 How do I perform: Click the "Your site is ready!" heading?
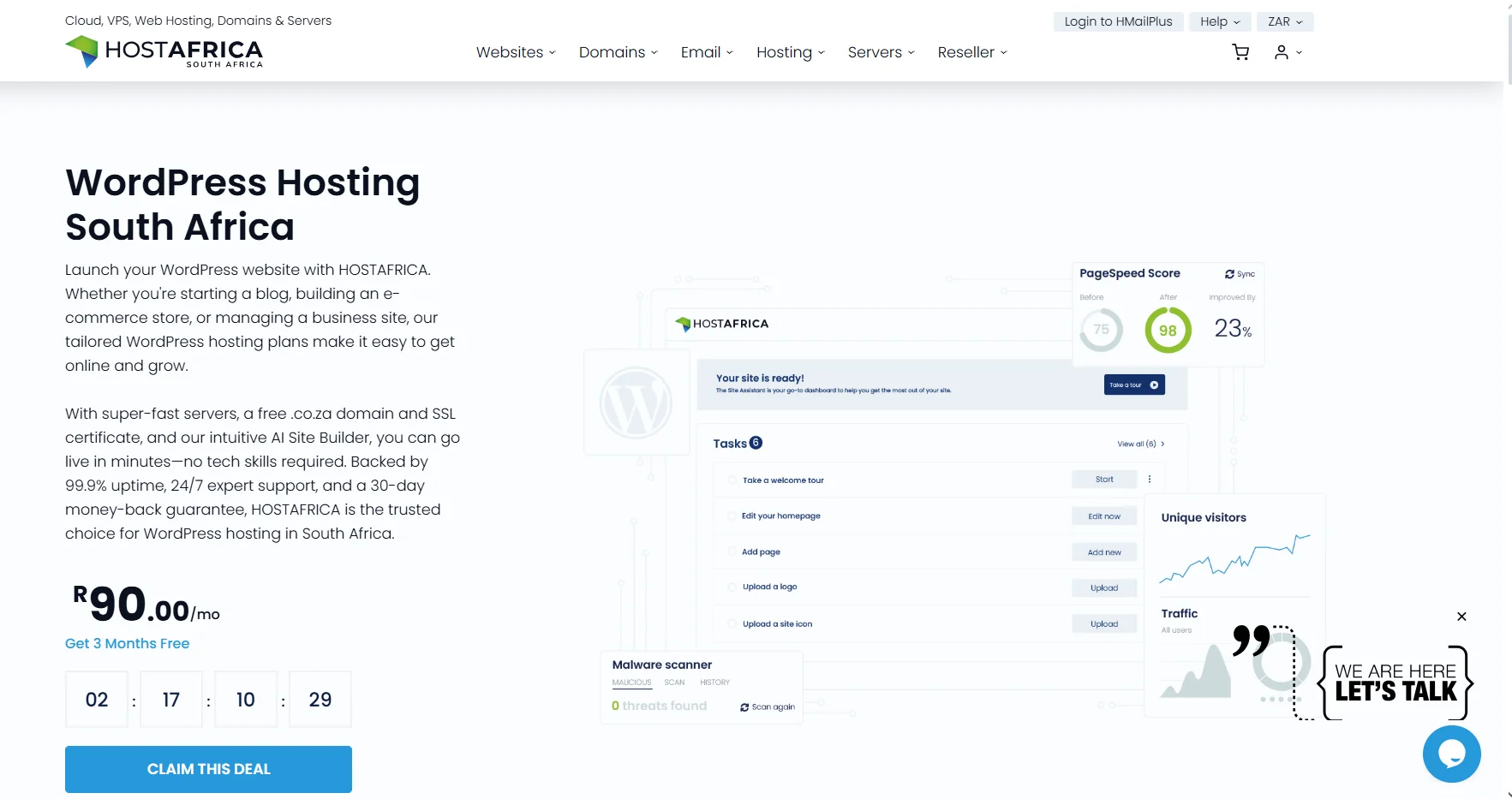(760, 378)
